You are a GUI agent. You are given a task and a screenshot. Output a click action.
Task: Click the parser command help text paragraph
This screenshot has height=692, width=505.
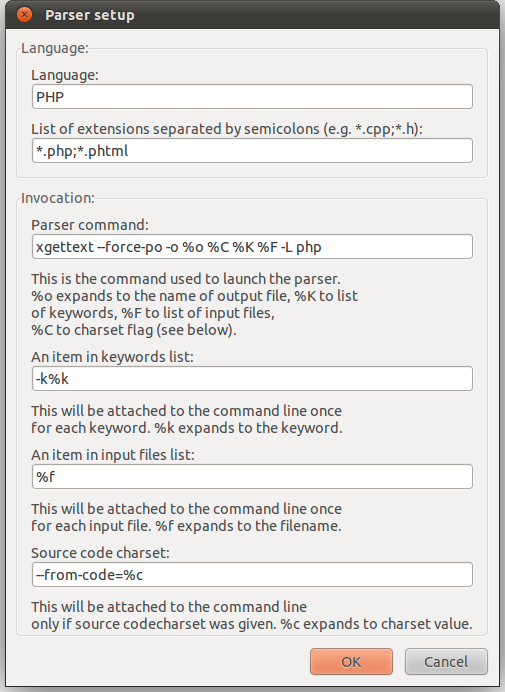click(194, 305)
